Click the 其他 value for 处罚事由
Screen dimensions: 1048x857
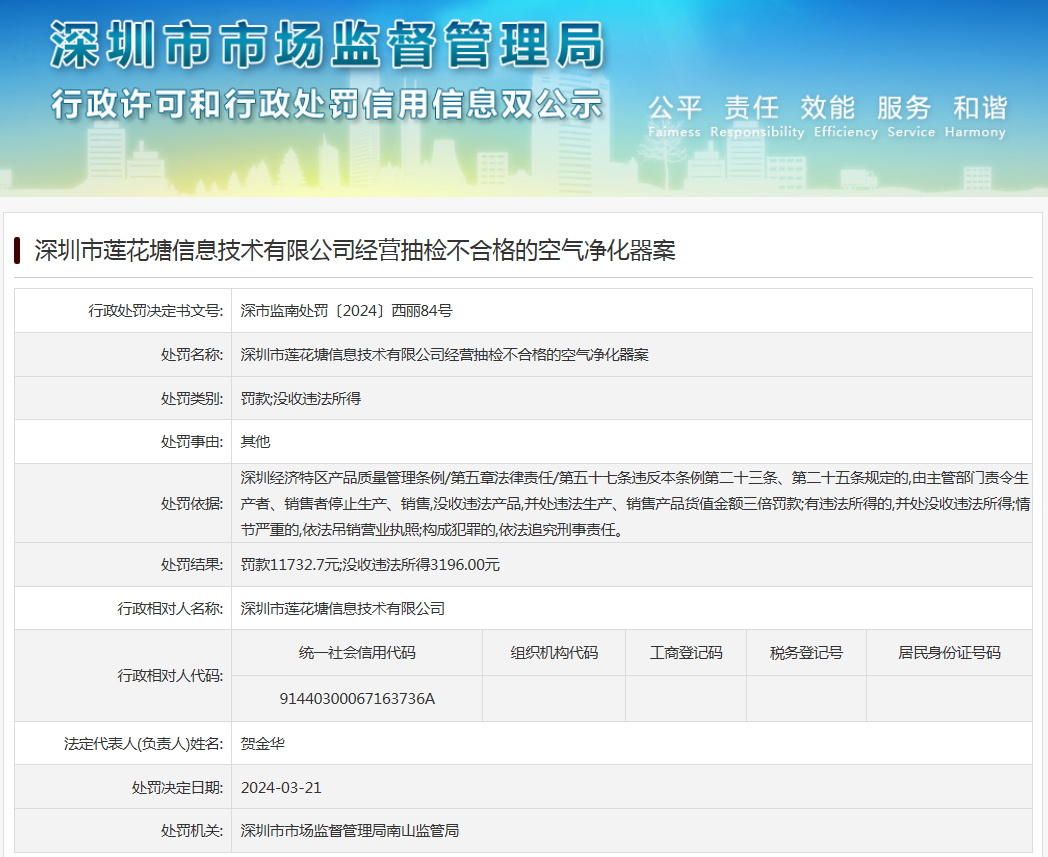click(255, 442)
